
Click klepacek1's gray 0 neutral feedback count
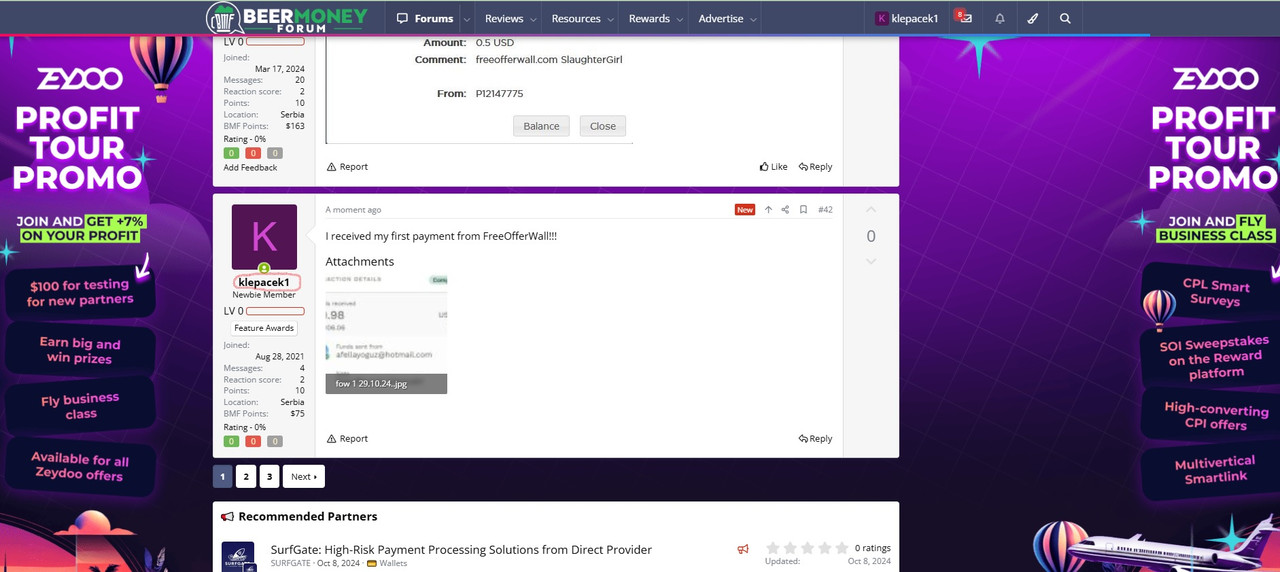click(x=275, y=441)
